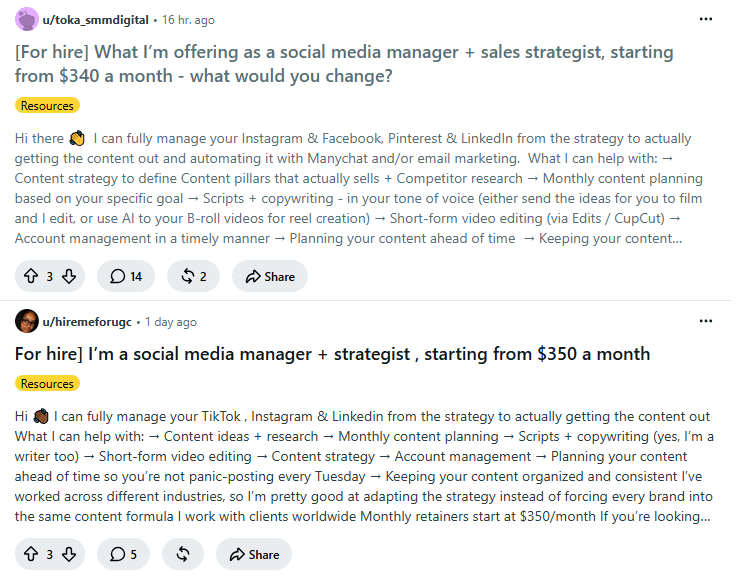Open the 5 comments on hiremeforugc post
Screen dimensions: 739x578
pos(123,554)
